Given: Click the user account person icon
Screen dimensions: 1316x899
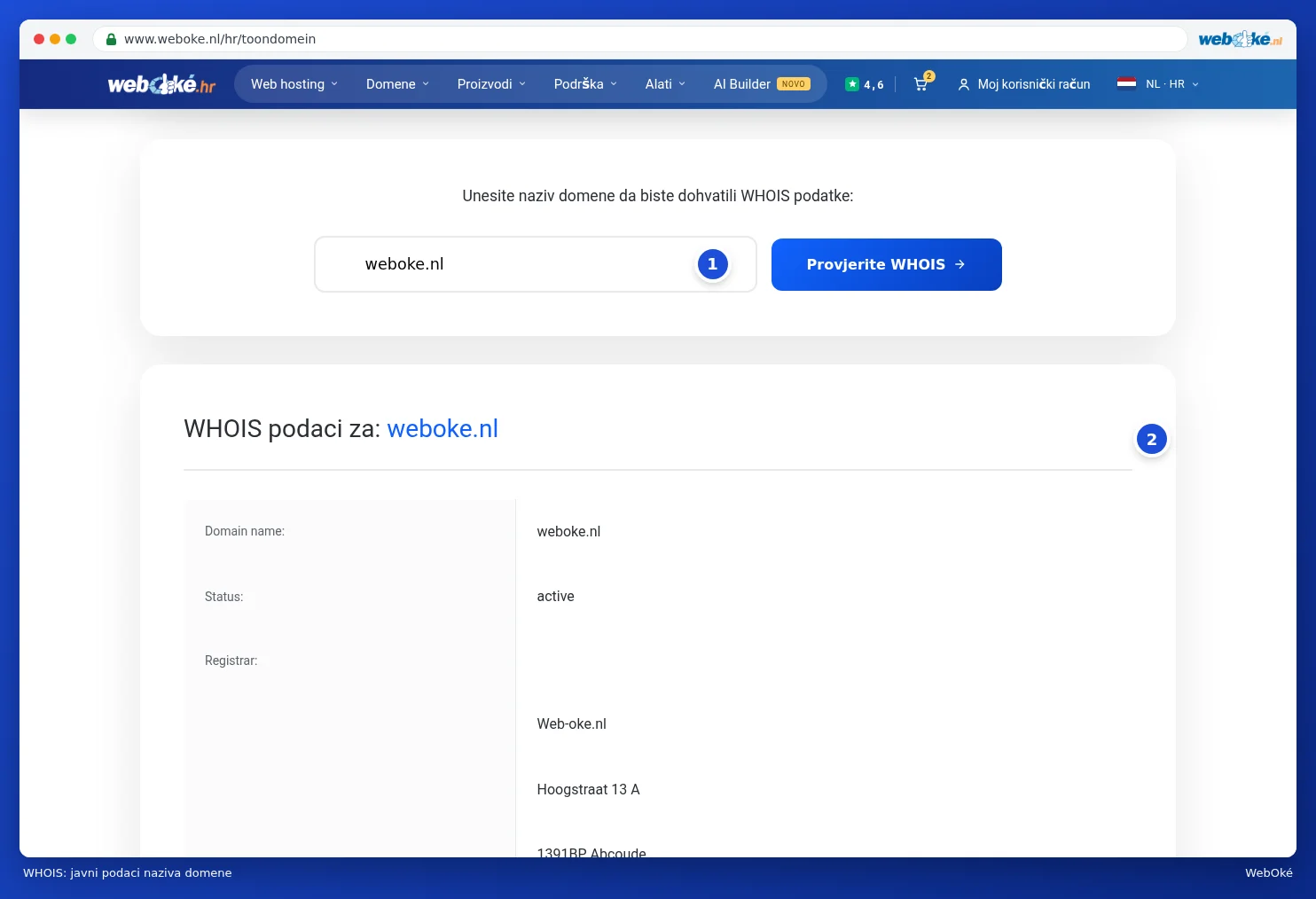Looking at the screenshot, I should pyautogui.click(x=964, y=84).
